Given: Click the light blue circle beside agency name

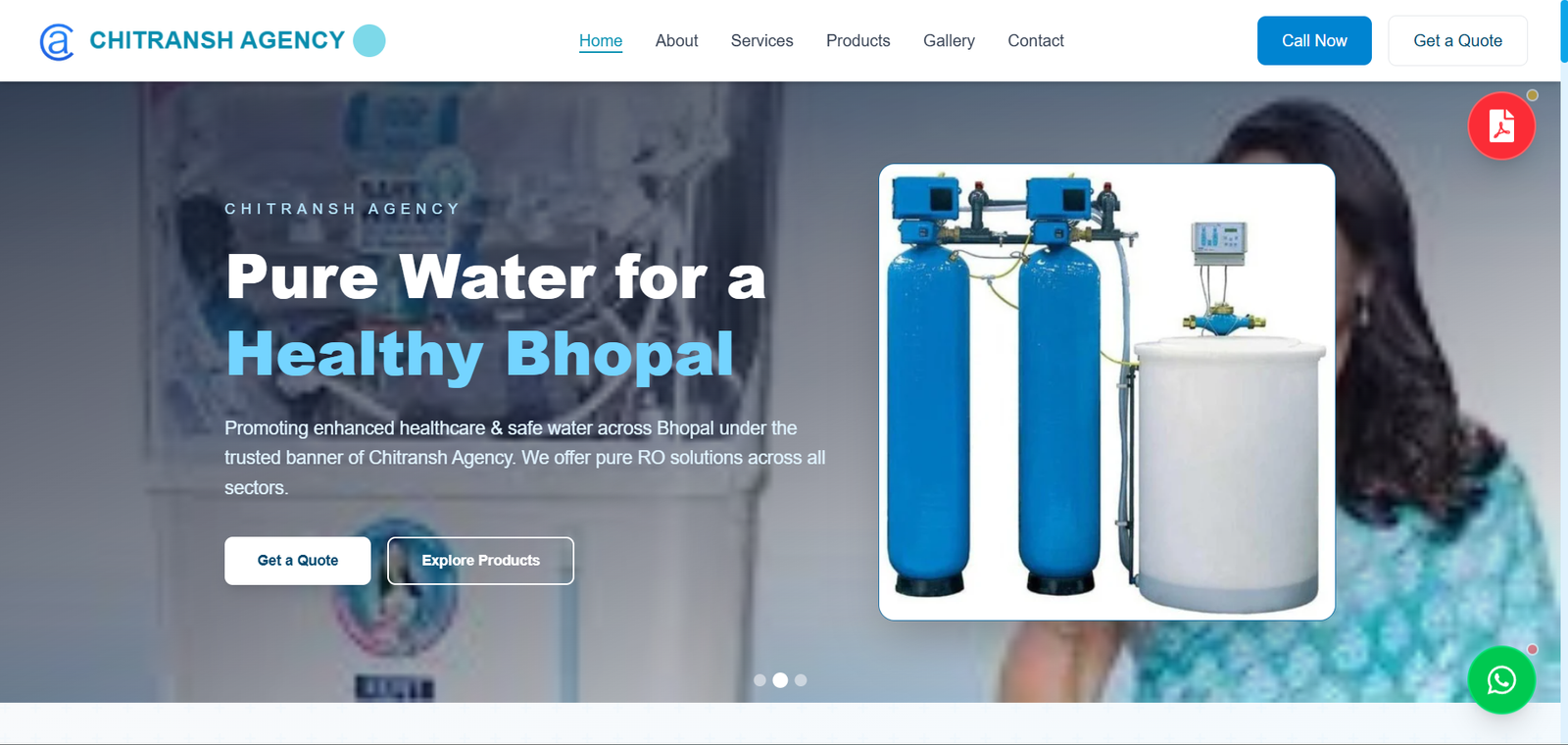Looking at the screenshot, I should tap(369, 40).
